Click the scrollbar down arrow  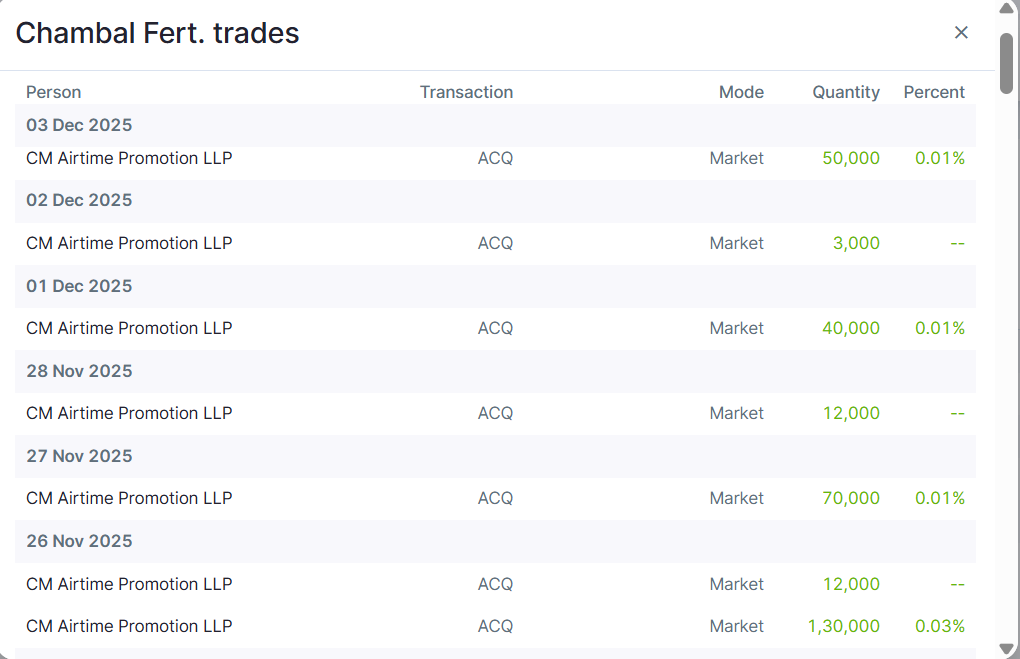(1006, 649)
